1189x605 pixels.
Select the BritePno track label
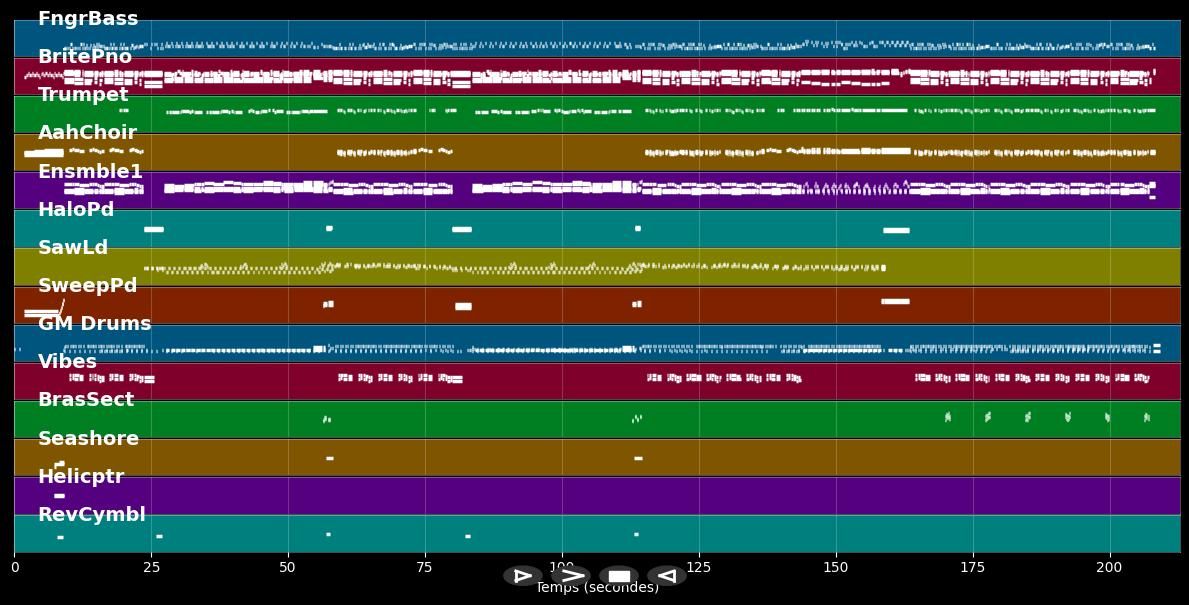pyautogui.click(x=85, y=57)
